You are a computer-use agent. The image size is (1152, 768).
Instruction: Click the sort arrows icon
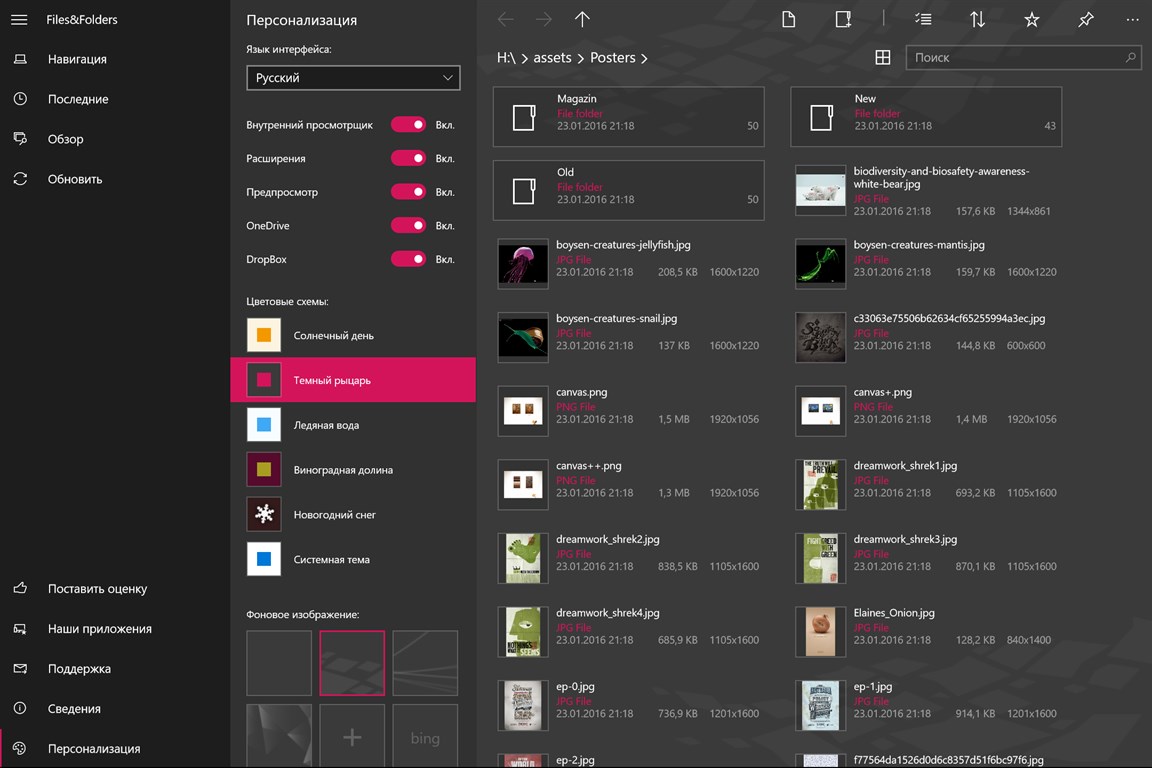point(977,19)
